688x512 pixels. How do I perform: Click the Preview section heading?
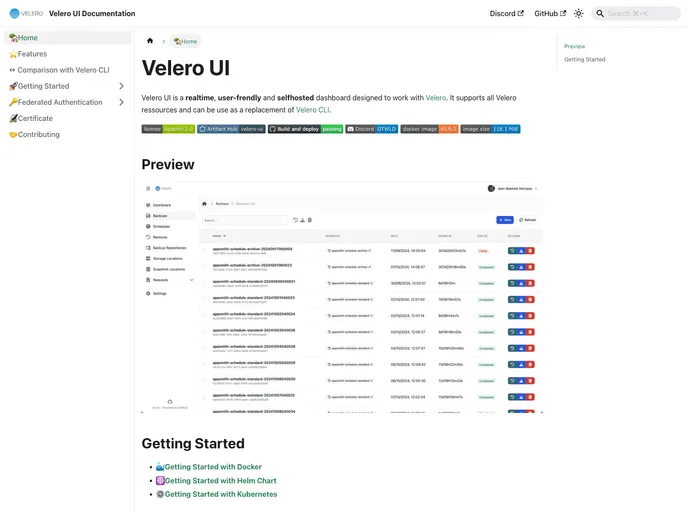[168, 164]
